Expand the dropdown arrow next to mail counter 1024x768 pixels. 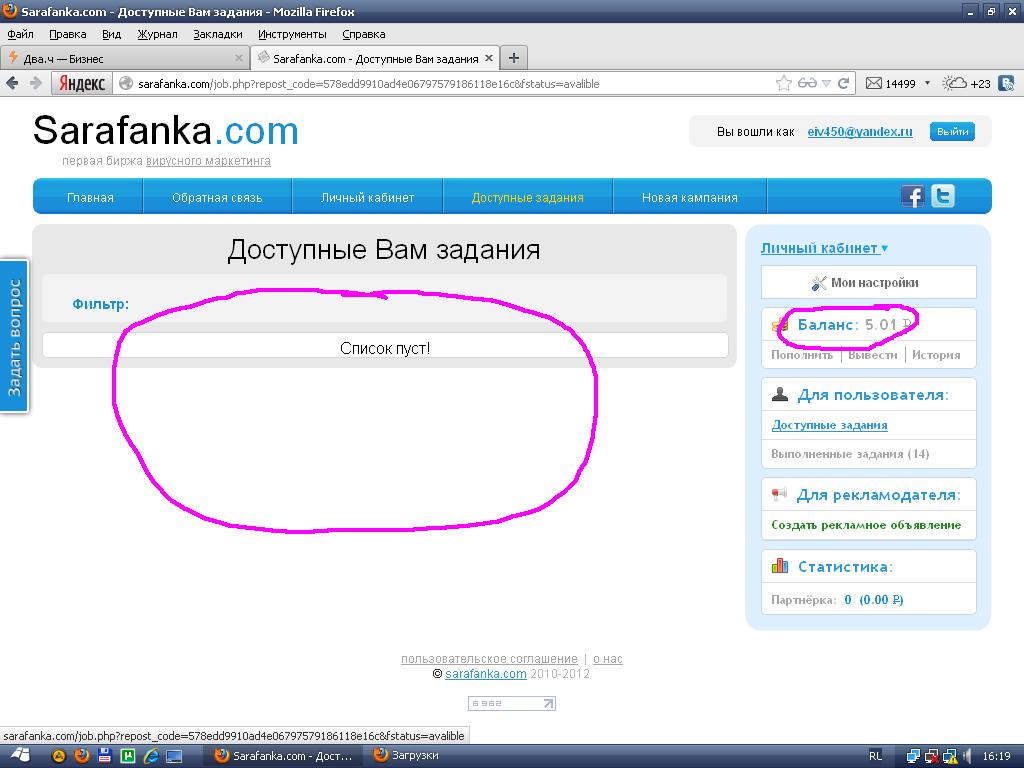click(x=927, y=83)
